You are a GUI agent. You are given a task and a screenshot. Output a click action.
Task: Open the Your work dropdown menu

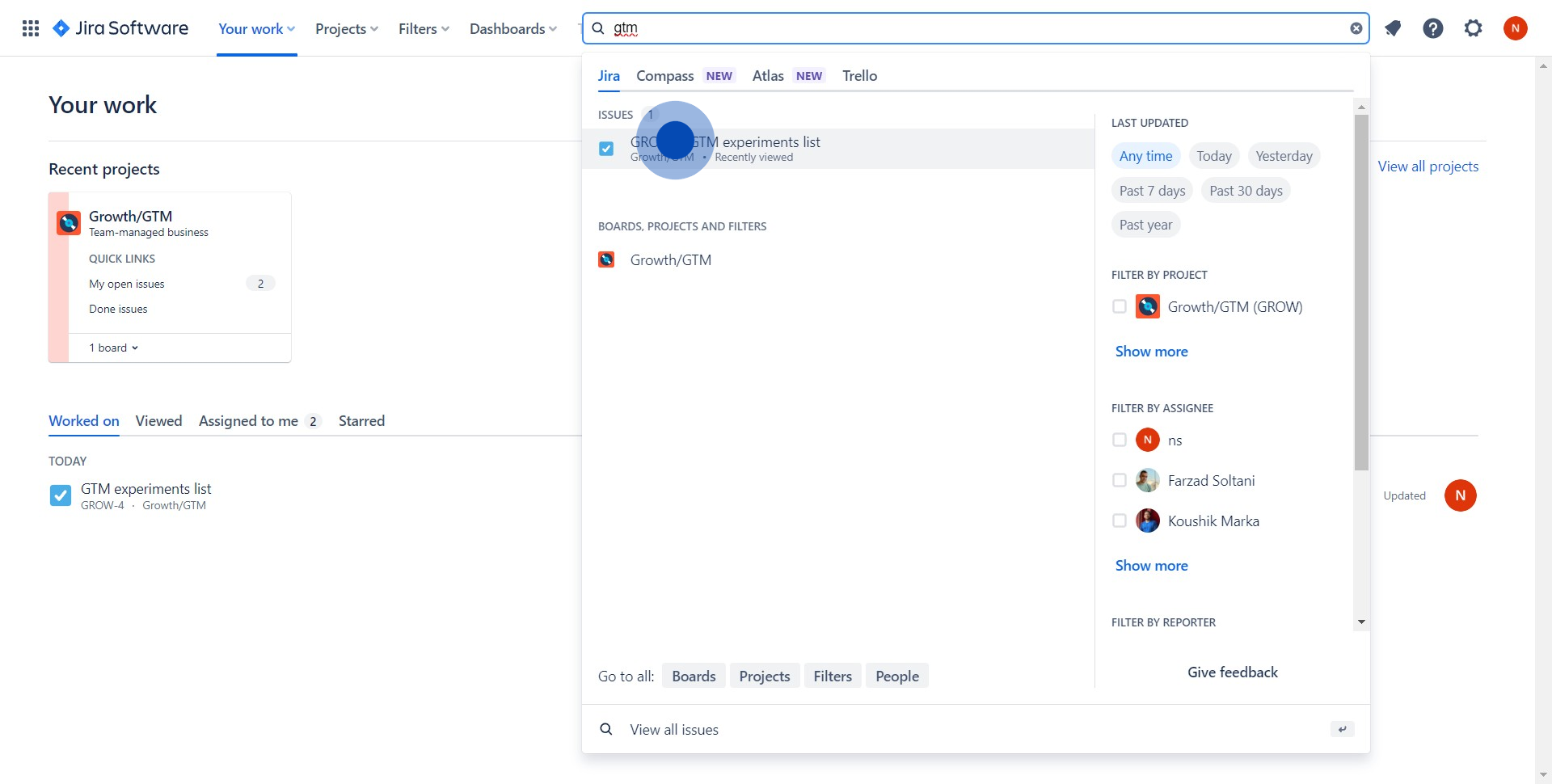pos(257,28)
